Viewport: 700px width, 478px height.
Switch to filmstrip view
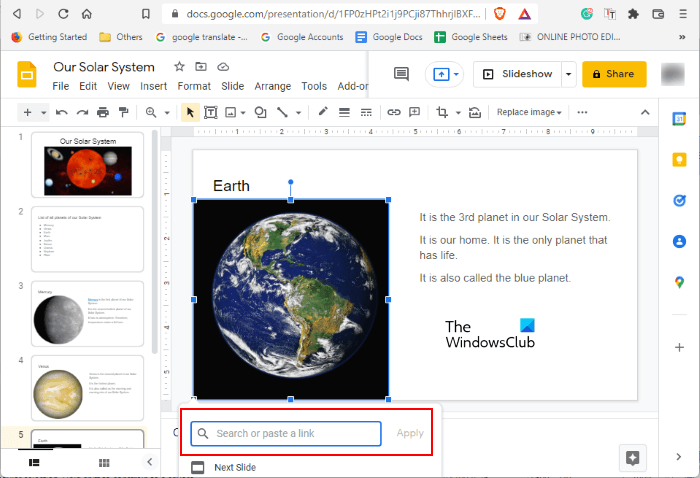34,462
